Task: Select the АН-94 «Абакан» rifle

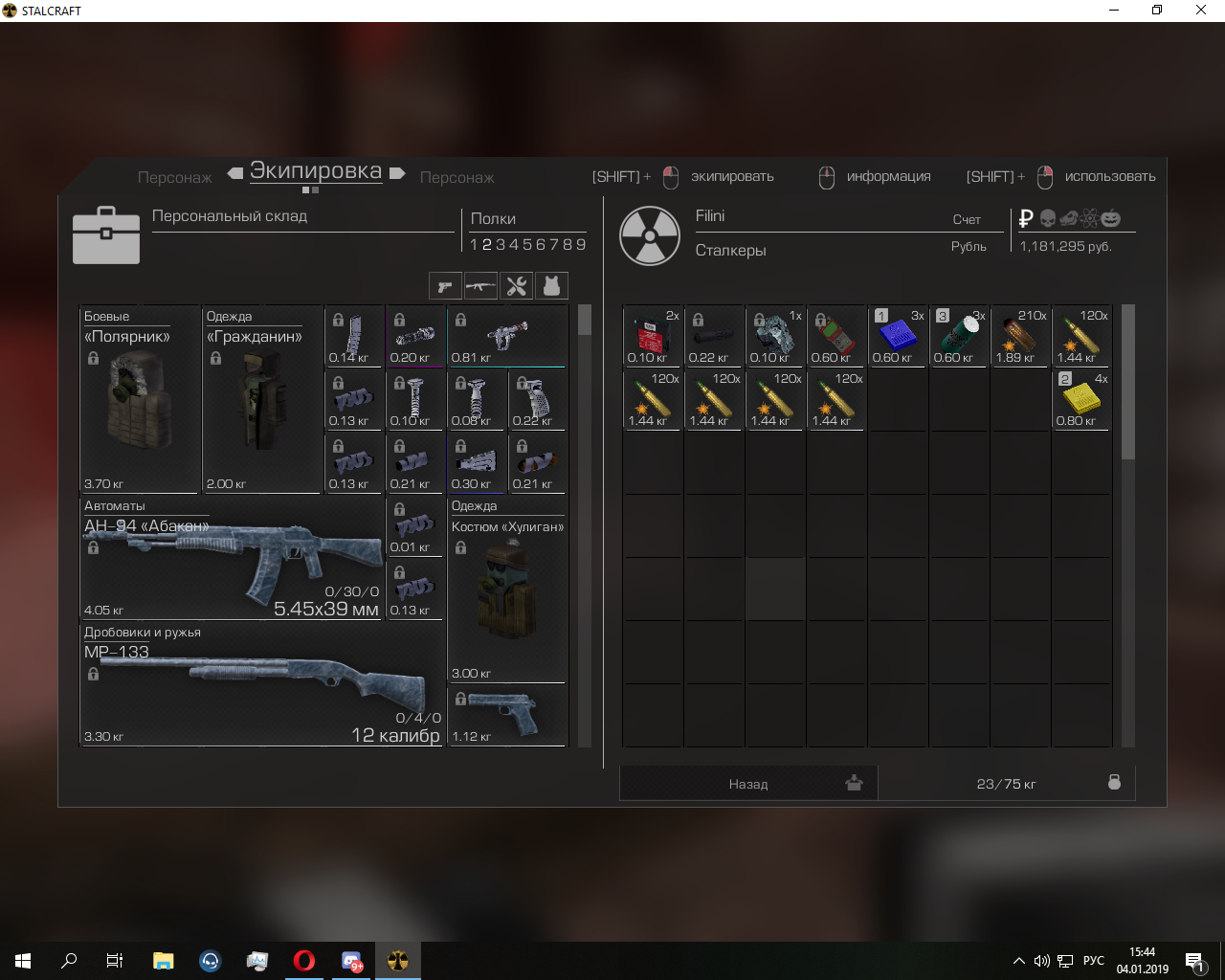Action: tap(232, 557)
